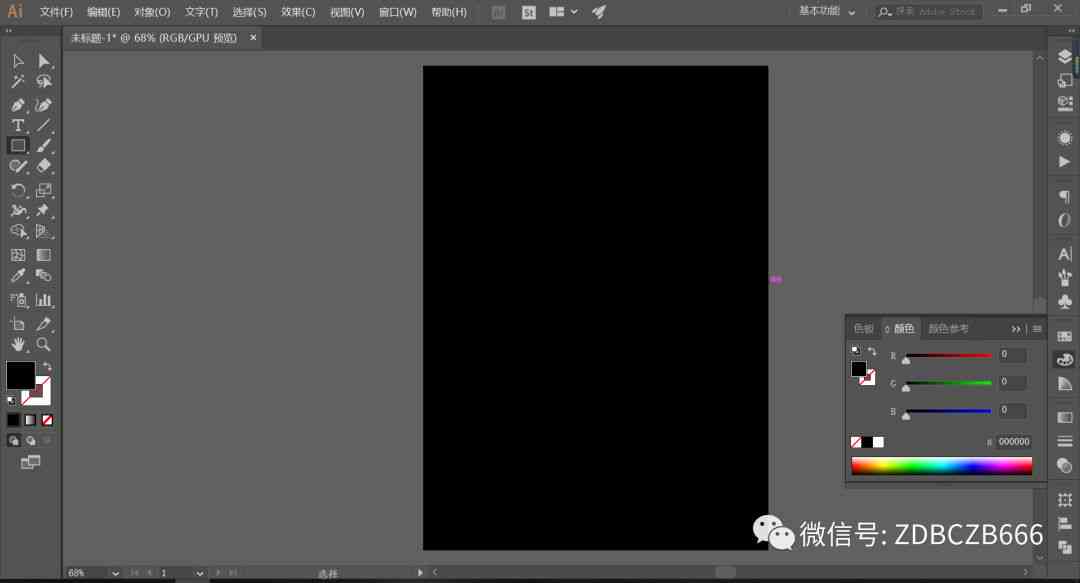Viewport: 1080px width, 583px height.
Task: Select the Direct Selection tool
Action: 43,61
